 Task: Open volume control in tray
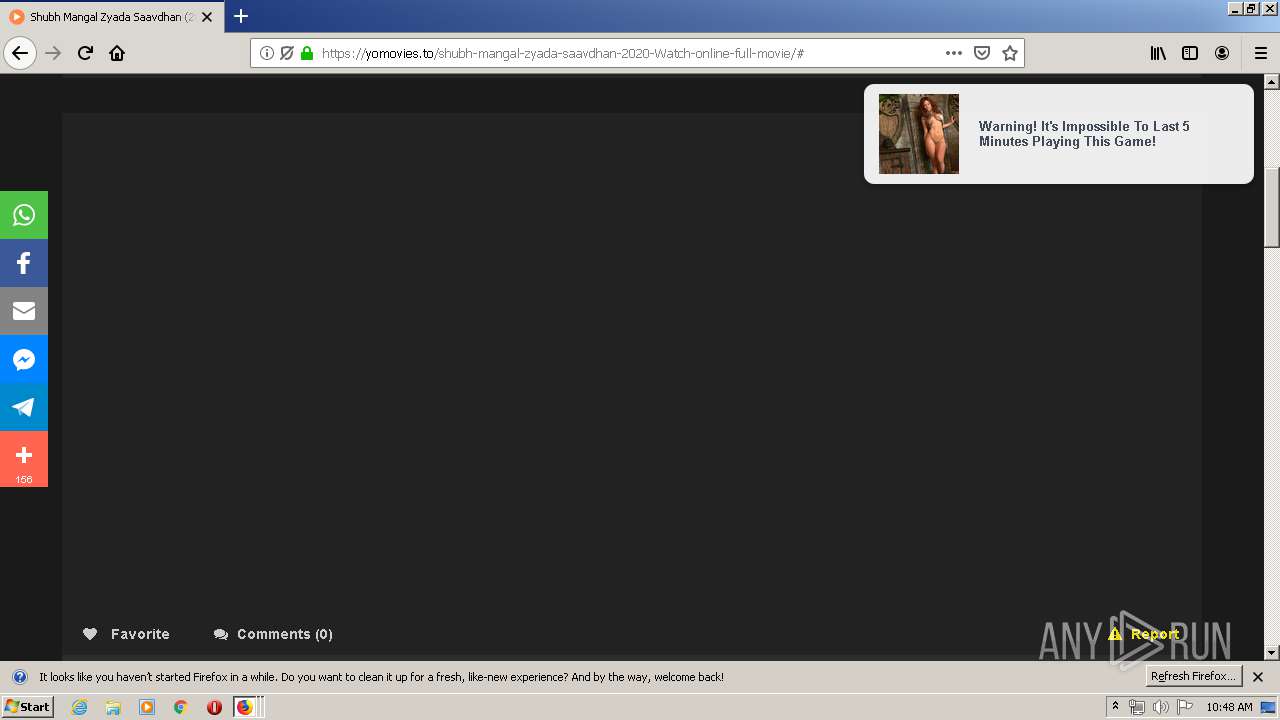pos(1161,707)
